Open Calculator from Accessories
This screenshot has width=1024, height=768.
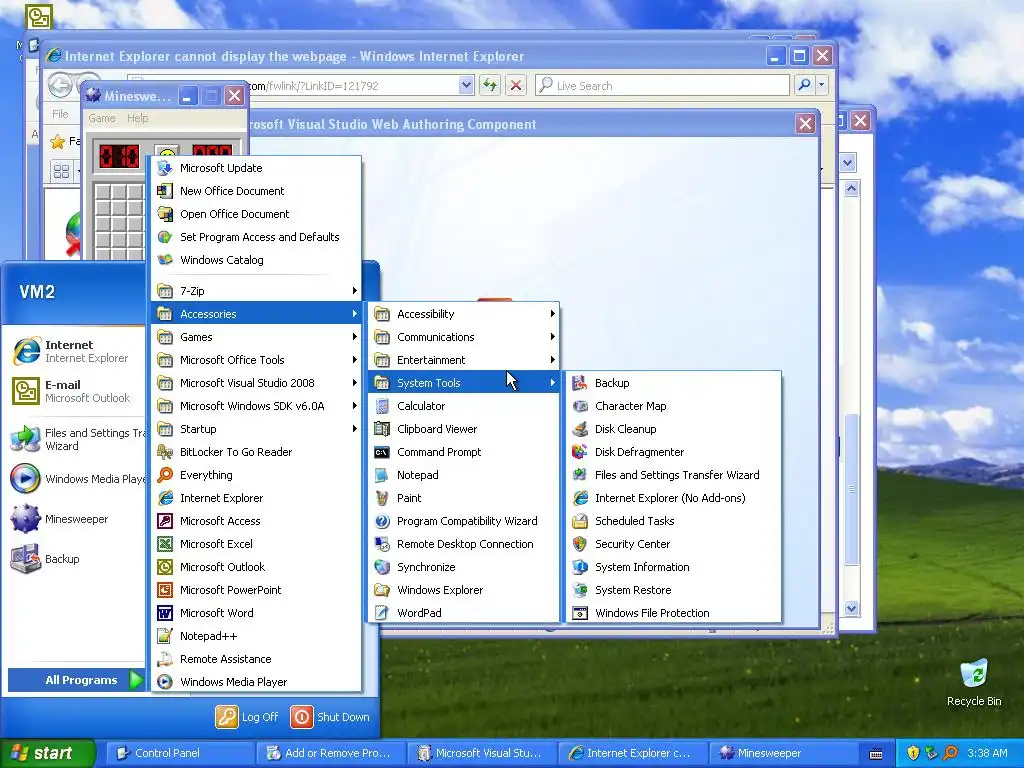tap(464, 406)
